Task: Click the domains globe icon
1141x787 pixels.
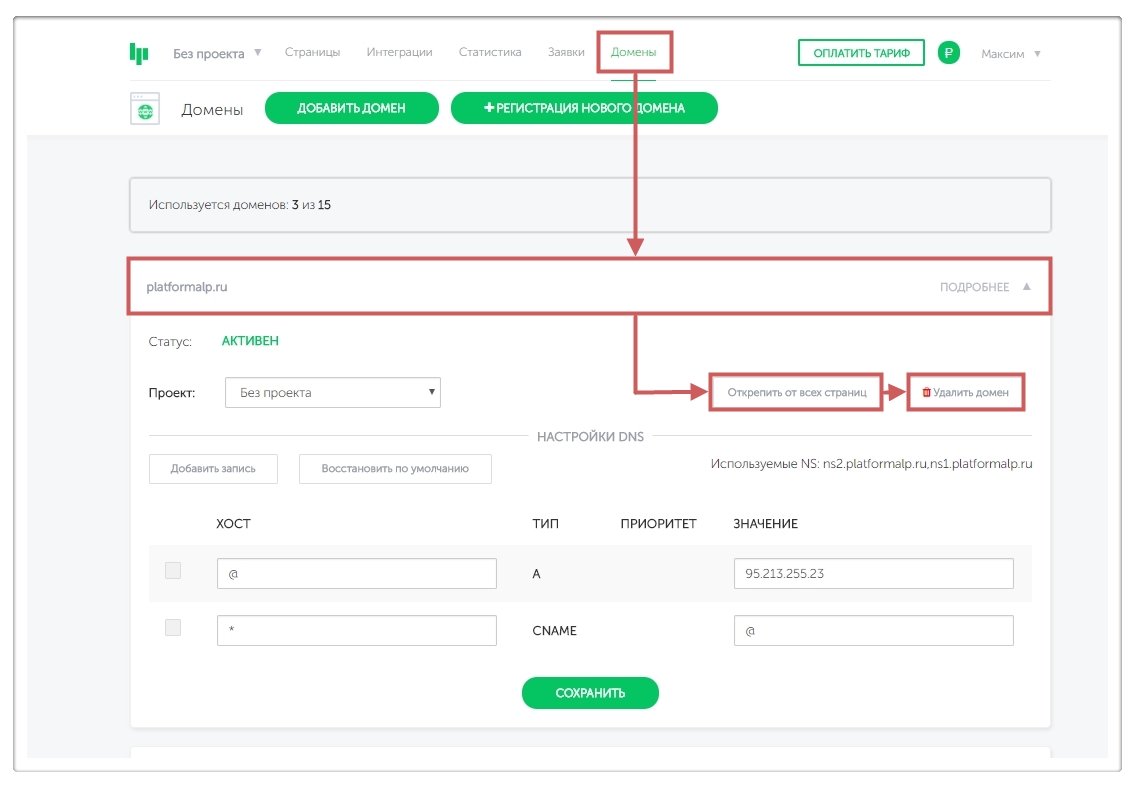Action: [145, 109]
